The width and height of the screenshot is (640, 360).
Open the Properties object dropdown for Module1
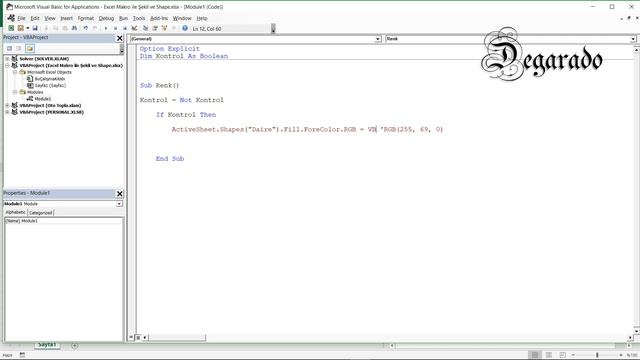coord(119,204)
